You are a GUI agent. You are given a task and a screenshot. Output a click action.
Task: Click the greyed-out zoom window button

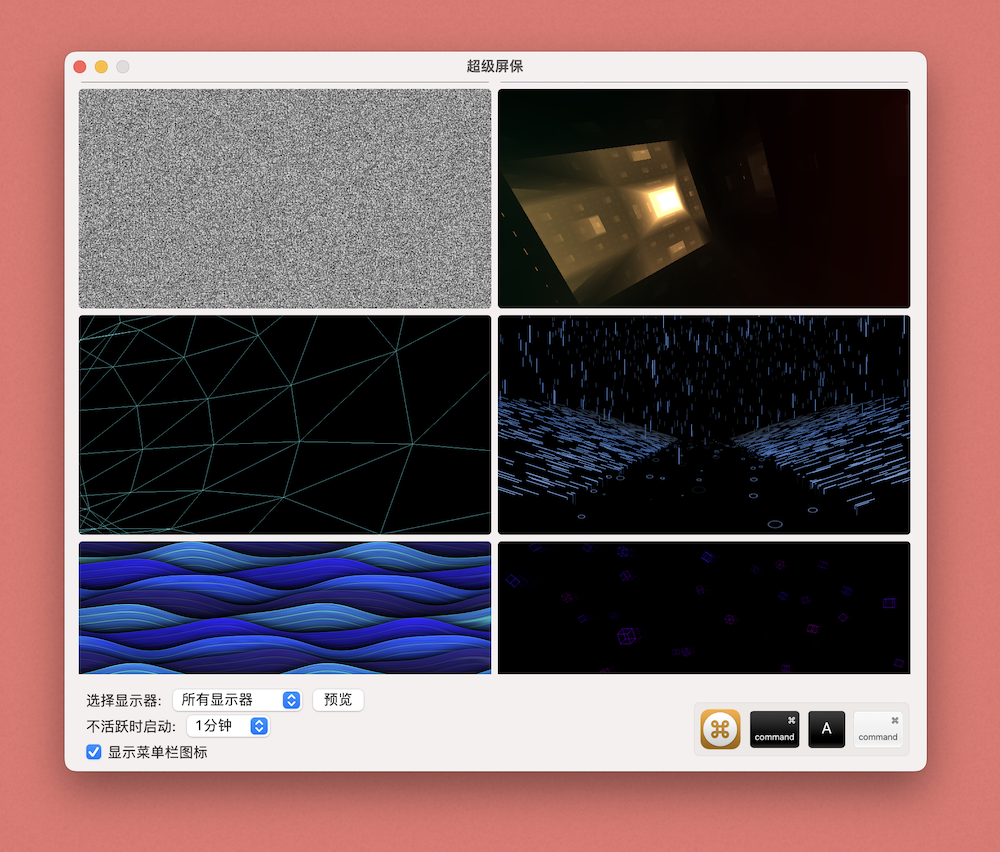click(123, 67)
